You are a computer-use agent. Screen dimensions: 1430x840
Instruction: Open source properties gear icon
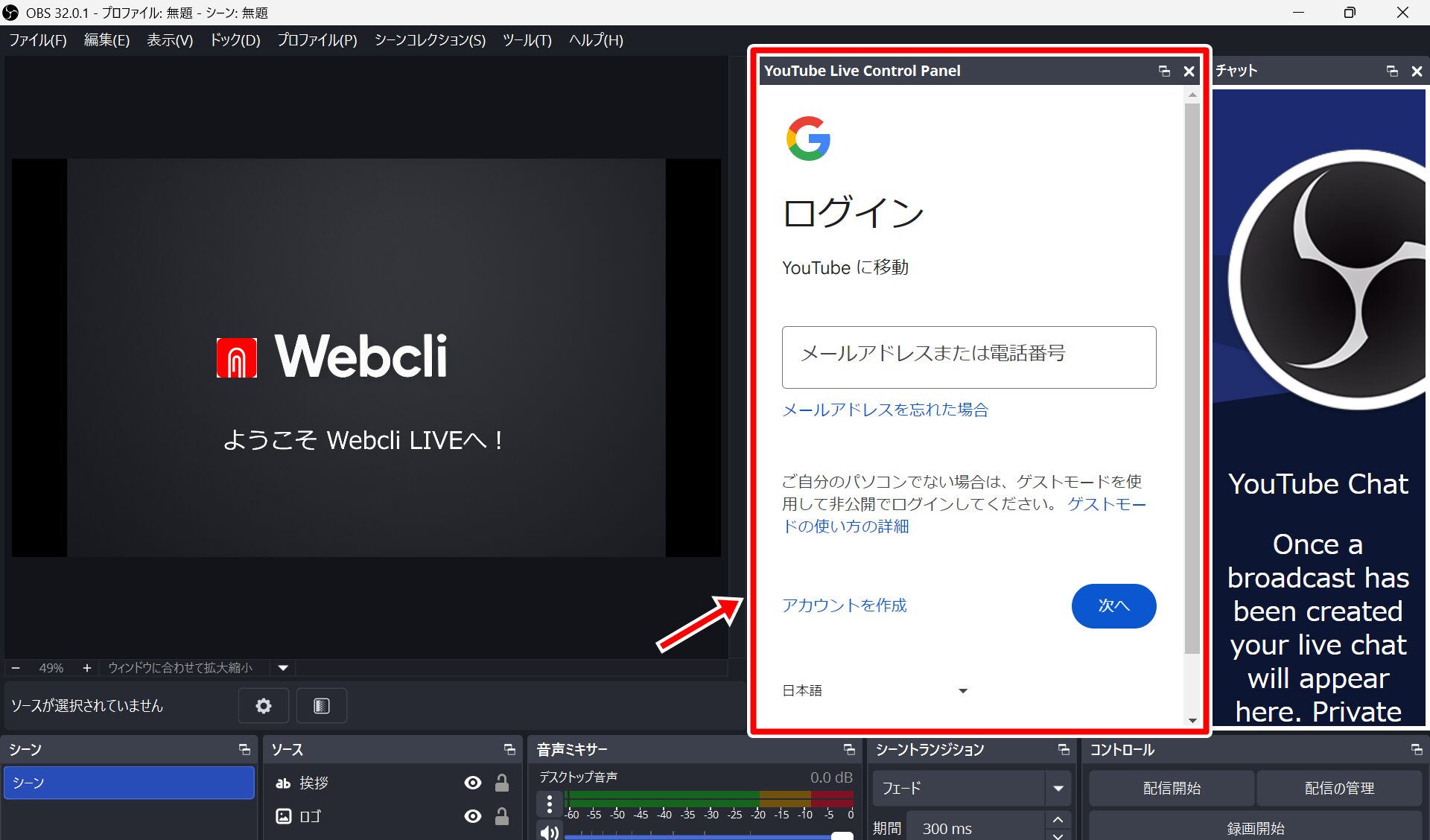click(x=264, y=705)
